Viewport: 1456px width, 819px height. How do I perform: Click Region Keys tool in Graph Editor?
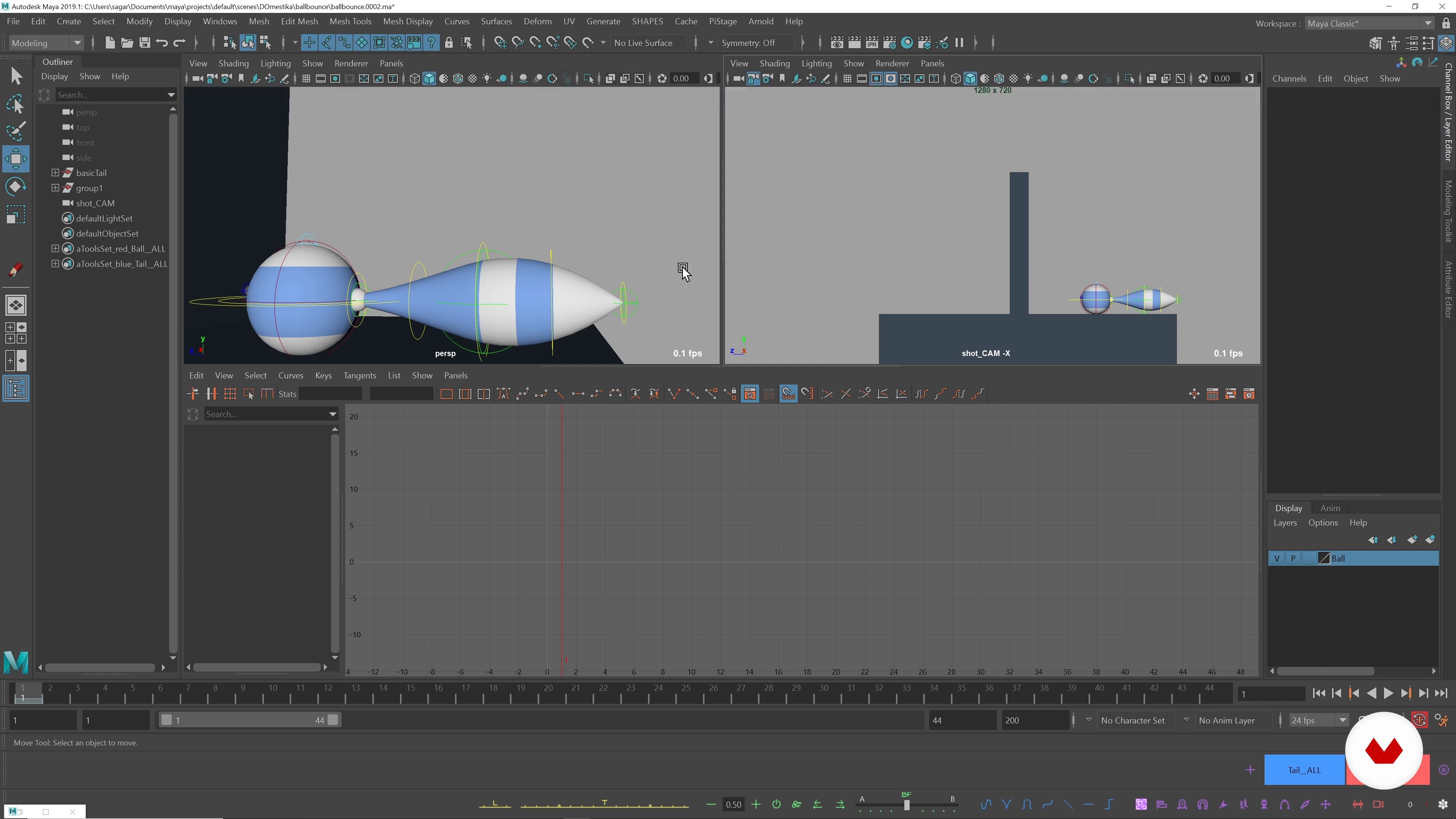[249, 394]
